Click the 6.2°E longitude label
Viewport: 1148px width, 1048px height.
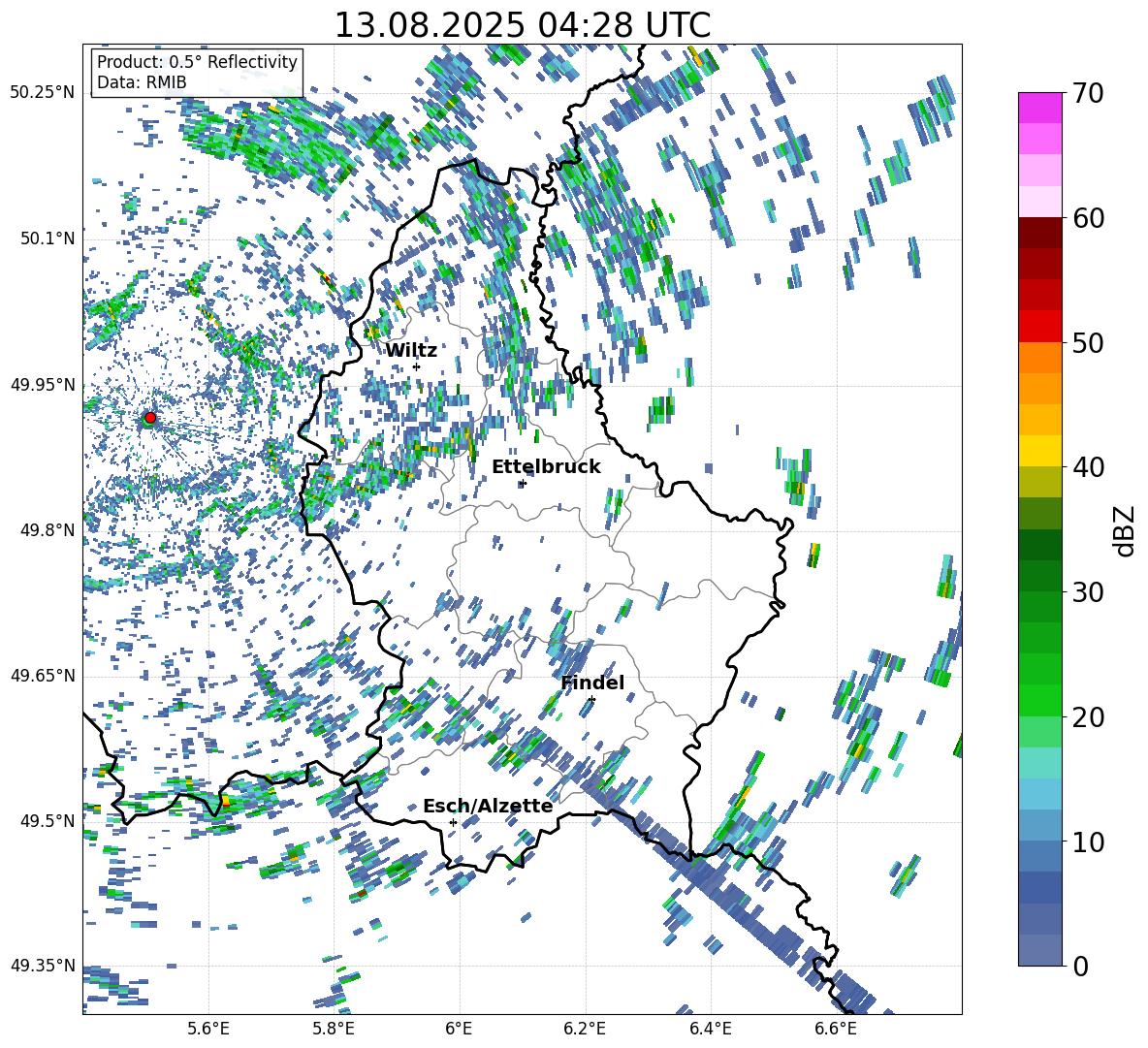[585, 1029]
